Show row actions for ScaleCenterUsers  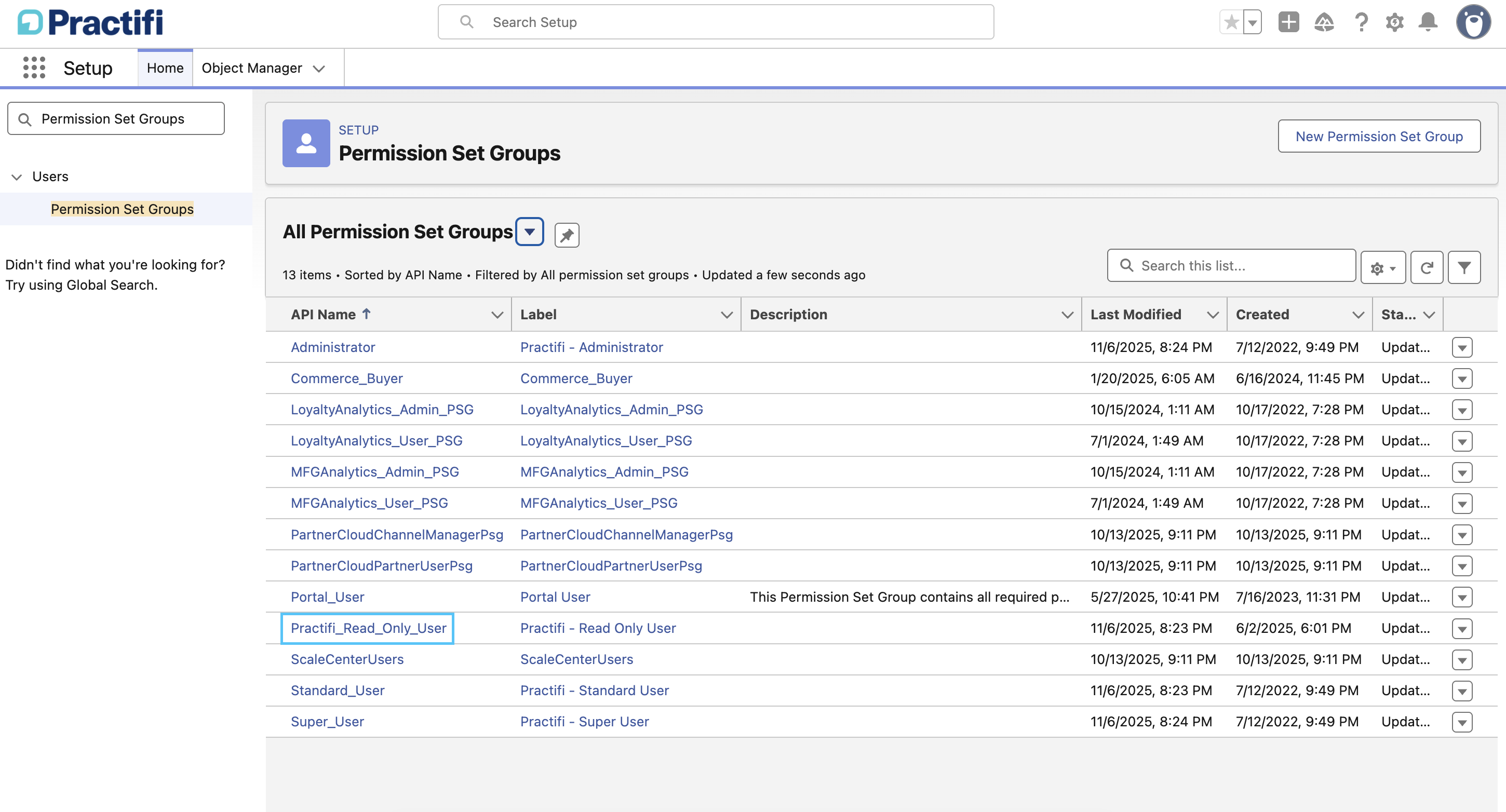[1461, 659]
